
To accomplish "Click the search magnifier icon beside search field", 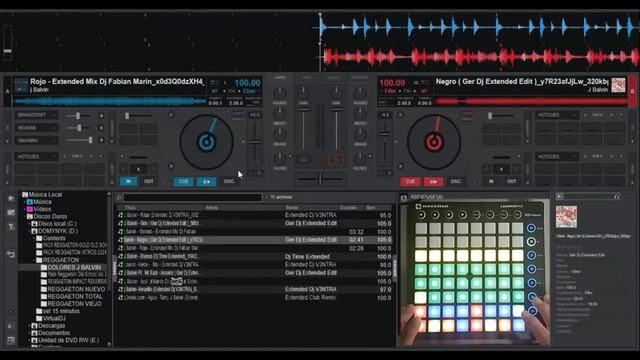I will click(x=119, y=198).
